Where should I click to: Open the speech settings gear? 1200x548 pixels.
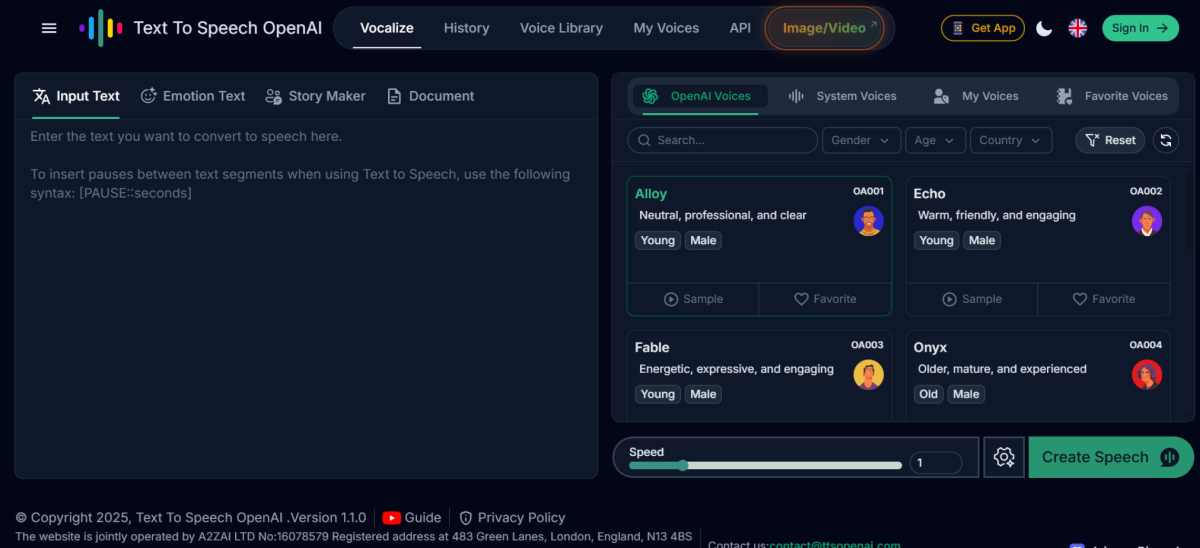pyautogui.click(x=1004, y=457)
